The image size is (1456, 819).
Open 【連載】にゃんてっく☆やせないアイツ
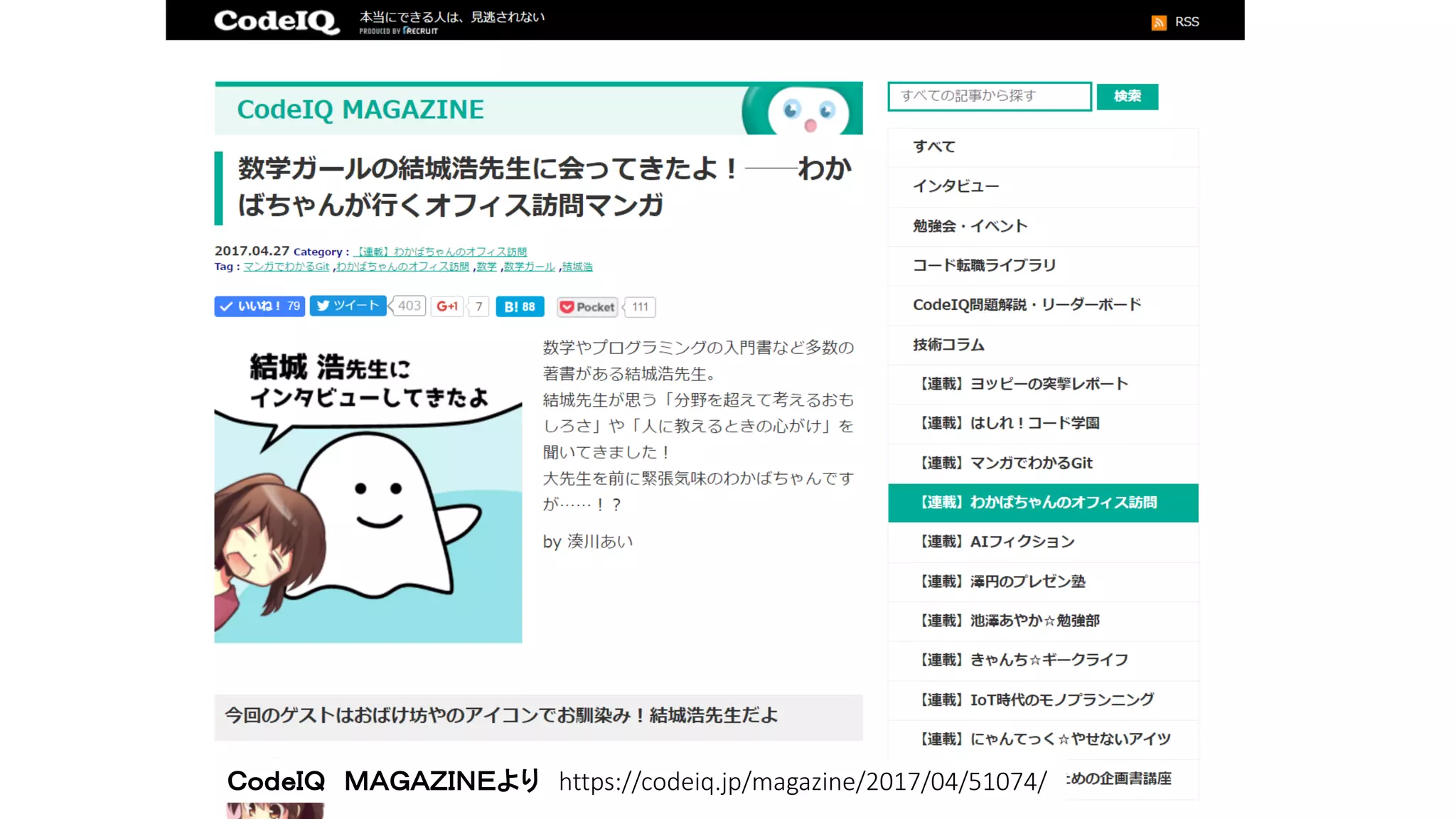tap(1043, 739)
